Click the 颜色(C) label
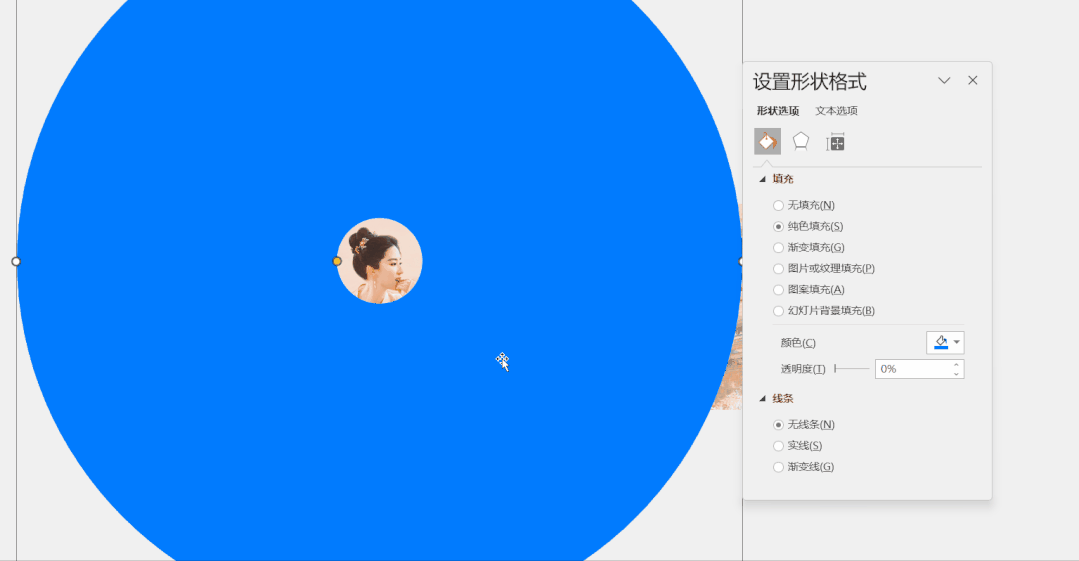 [x=798, y=343]
